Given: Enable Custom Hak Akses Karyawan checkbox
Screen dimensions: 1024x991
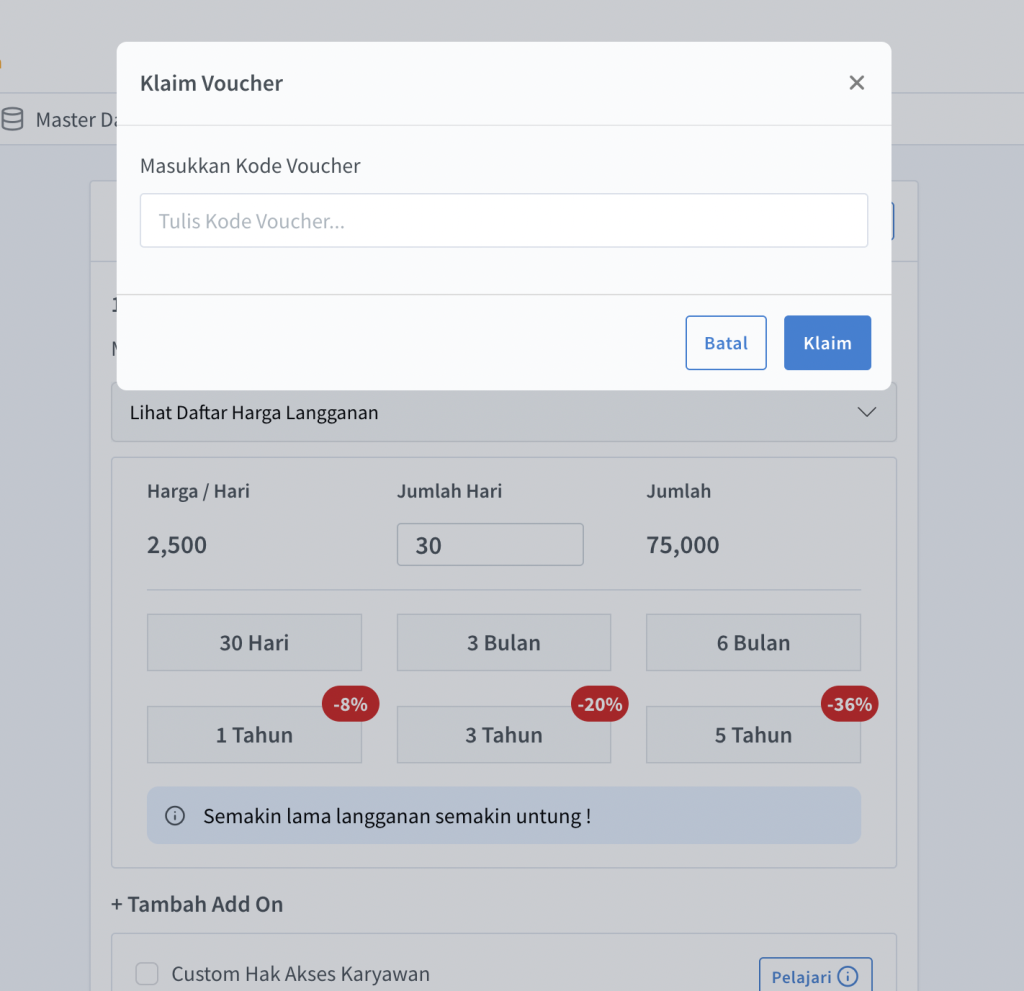Looking at the screenshot, I should point(147,974).
